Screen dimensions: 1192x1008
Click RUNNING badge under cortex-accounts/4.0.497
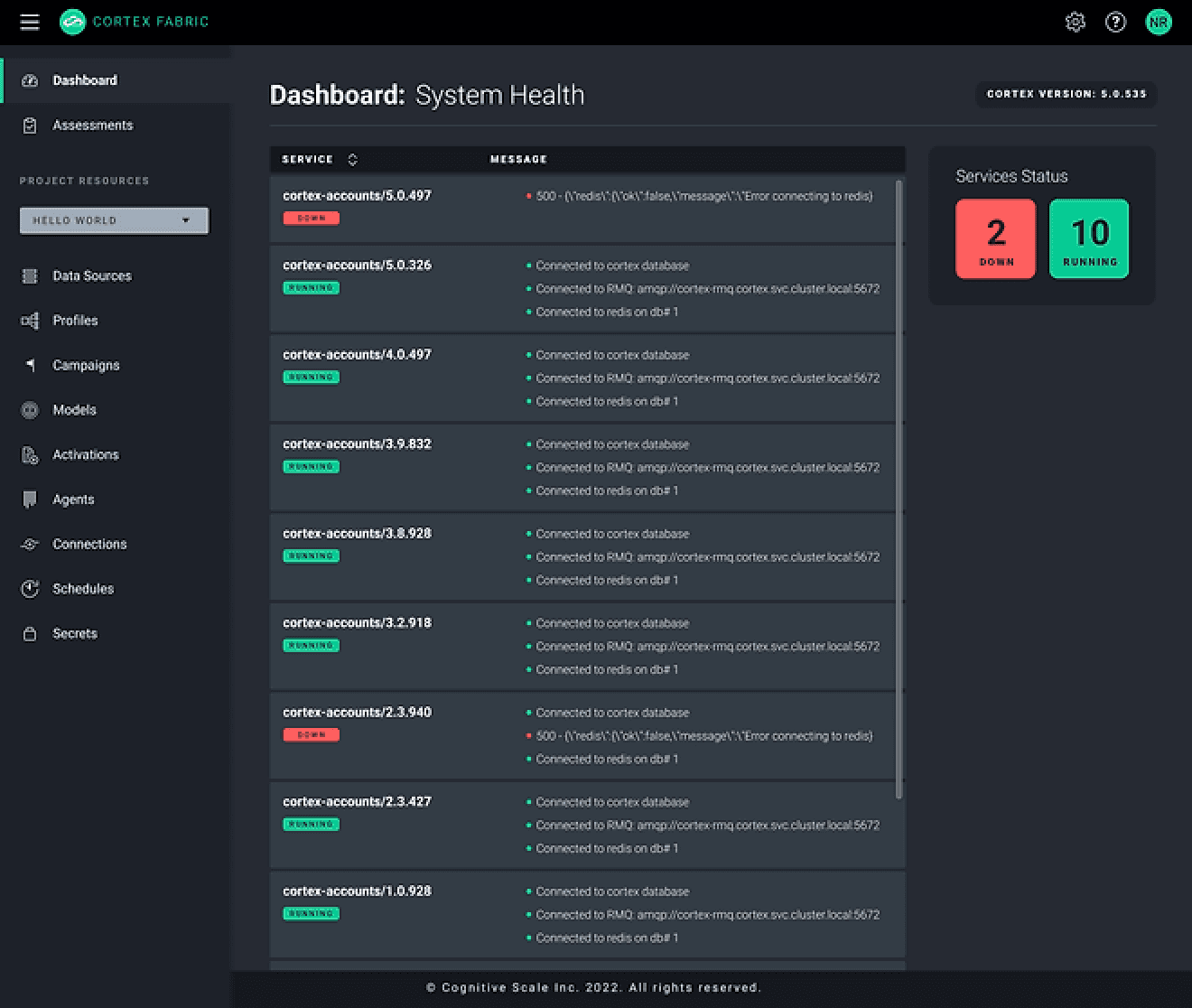click(x=312, y=378)
